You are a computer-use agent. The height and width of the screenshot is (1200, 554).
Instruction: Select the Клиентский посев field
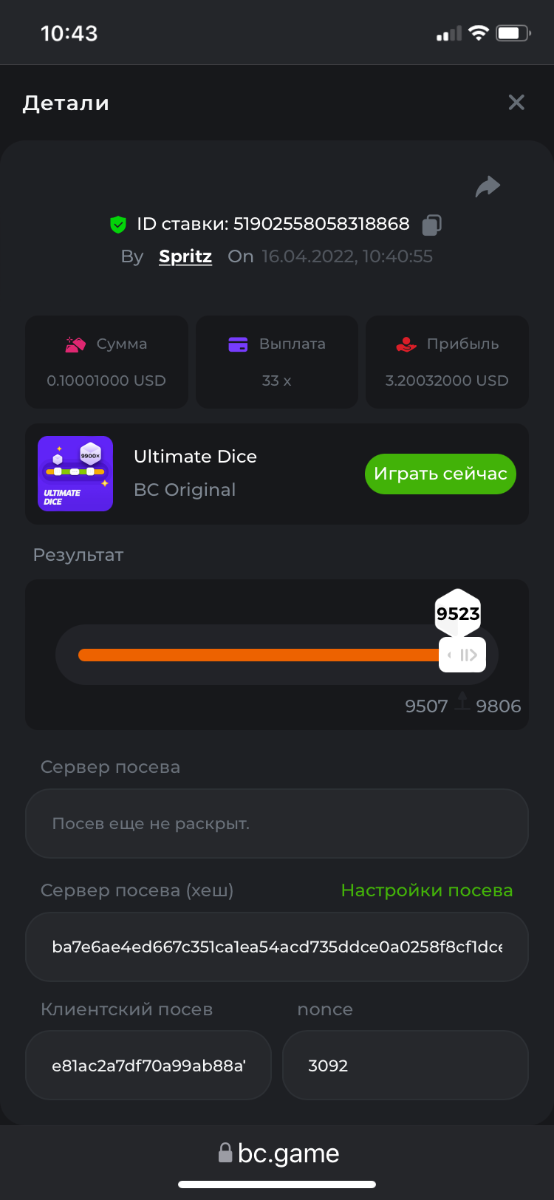click(148, 1065)
